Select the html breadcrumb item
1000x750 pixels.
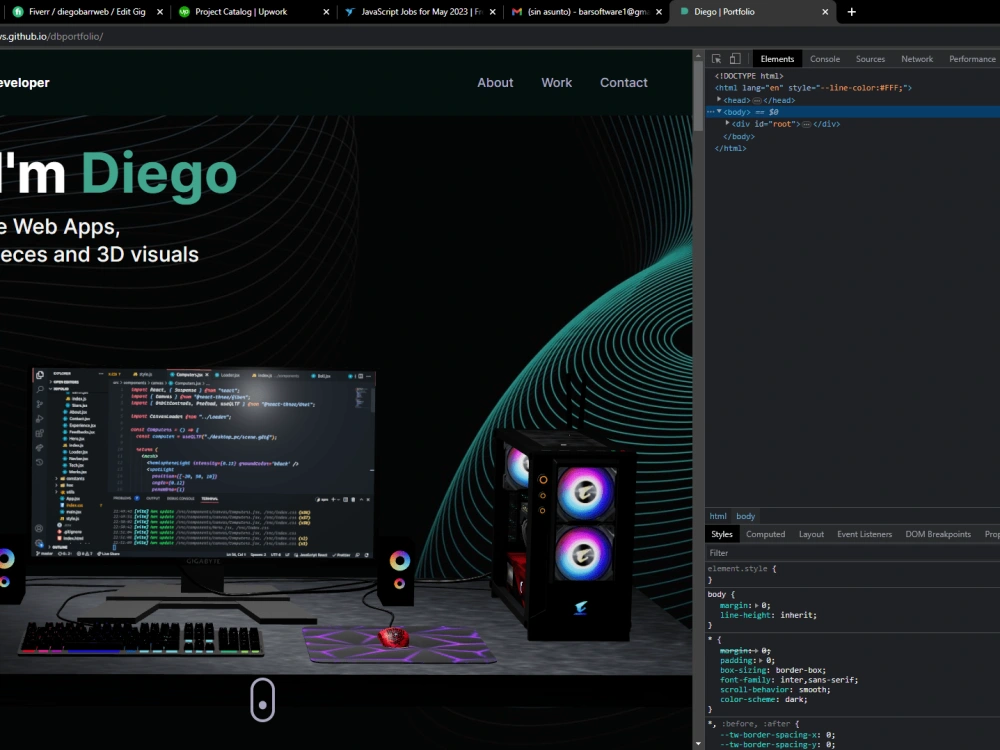[x=718, y=516]
